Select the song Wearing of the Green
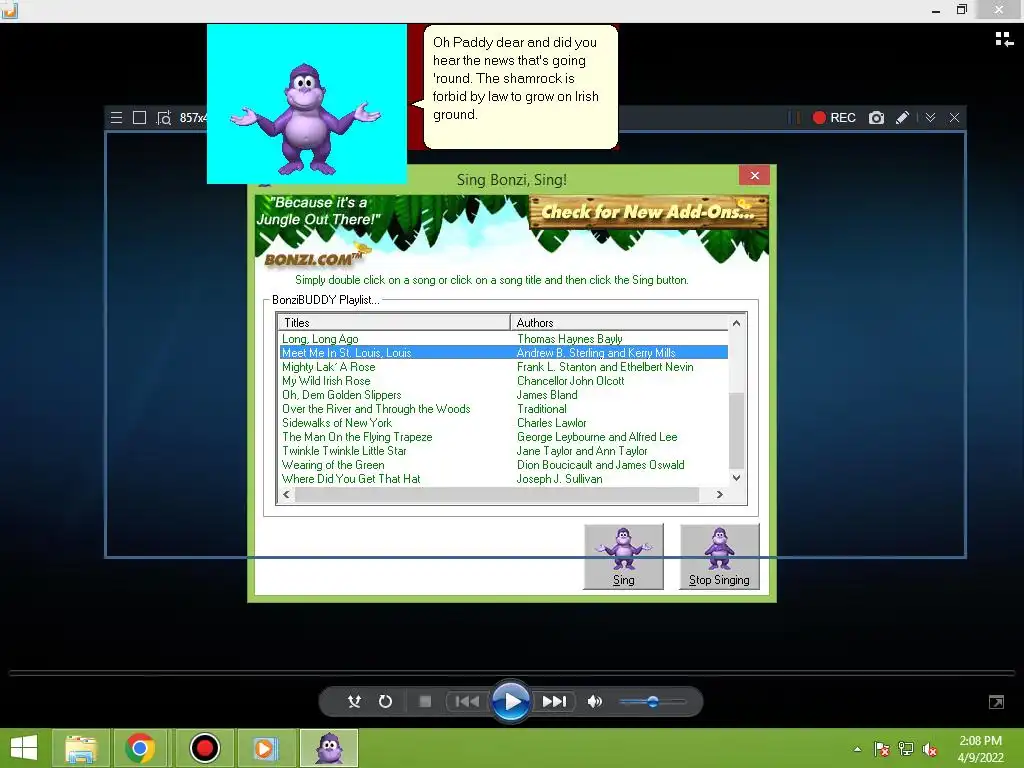The image size is (1024, 768). point(333,465)
